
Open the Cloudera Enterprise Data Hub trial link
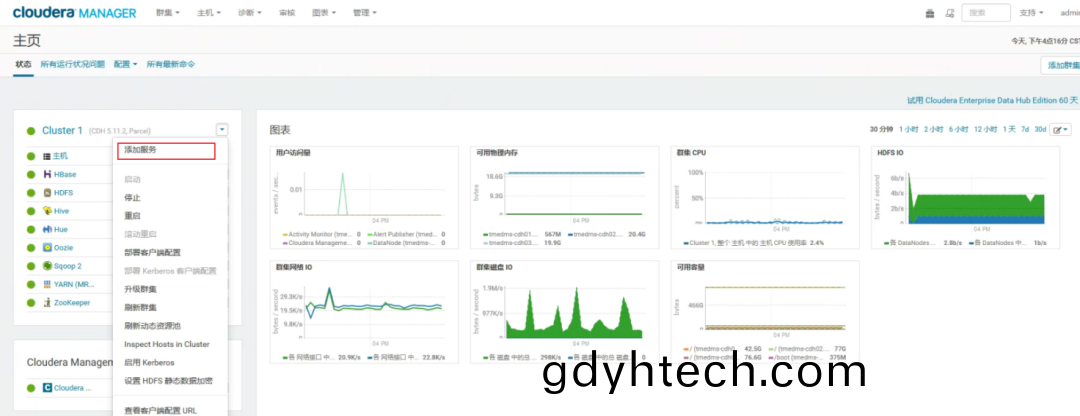pos(992,101)
